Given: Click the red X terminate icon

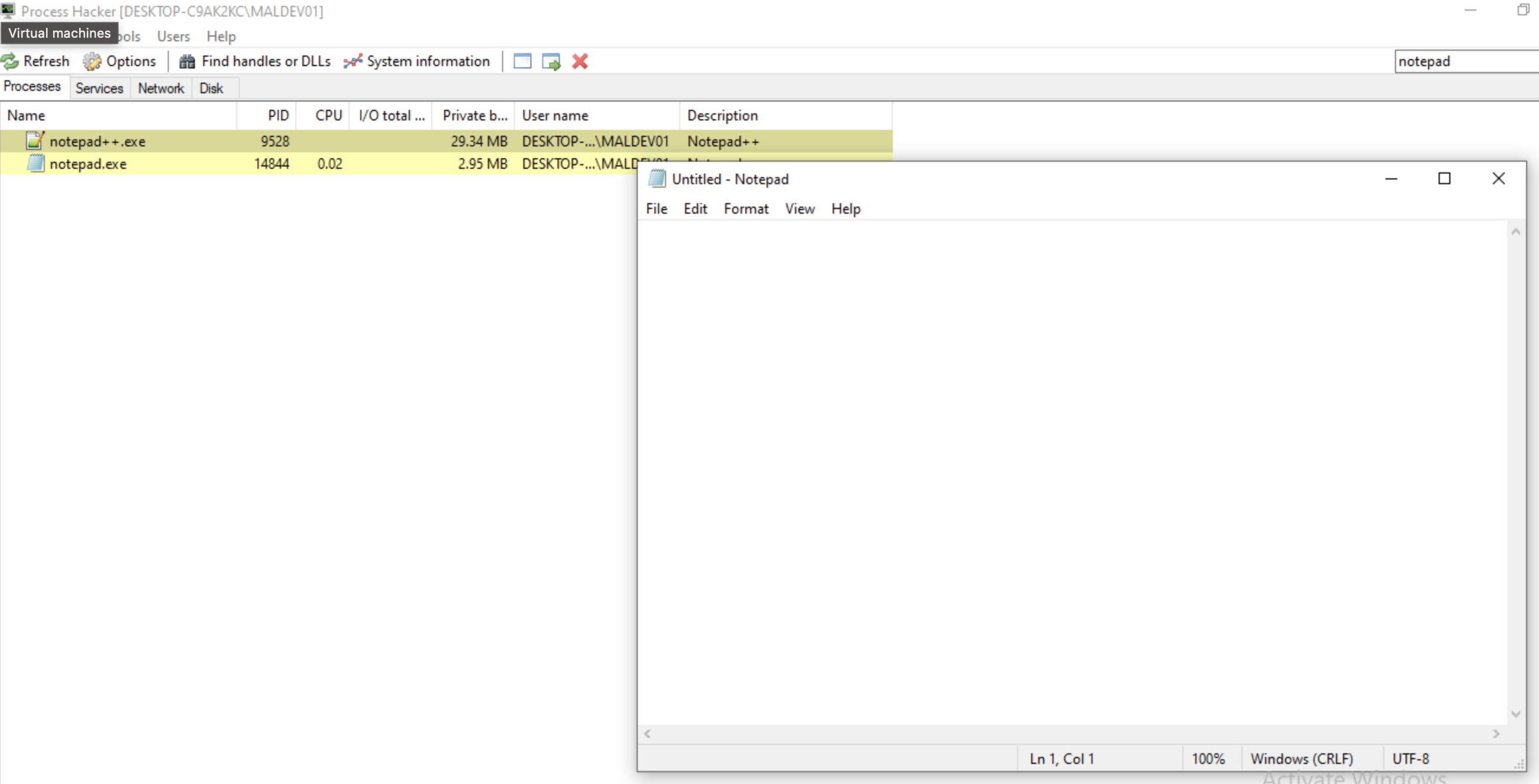Looking at the screenshot, I should 579,61.
